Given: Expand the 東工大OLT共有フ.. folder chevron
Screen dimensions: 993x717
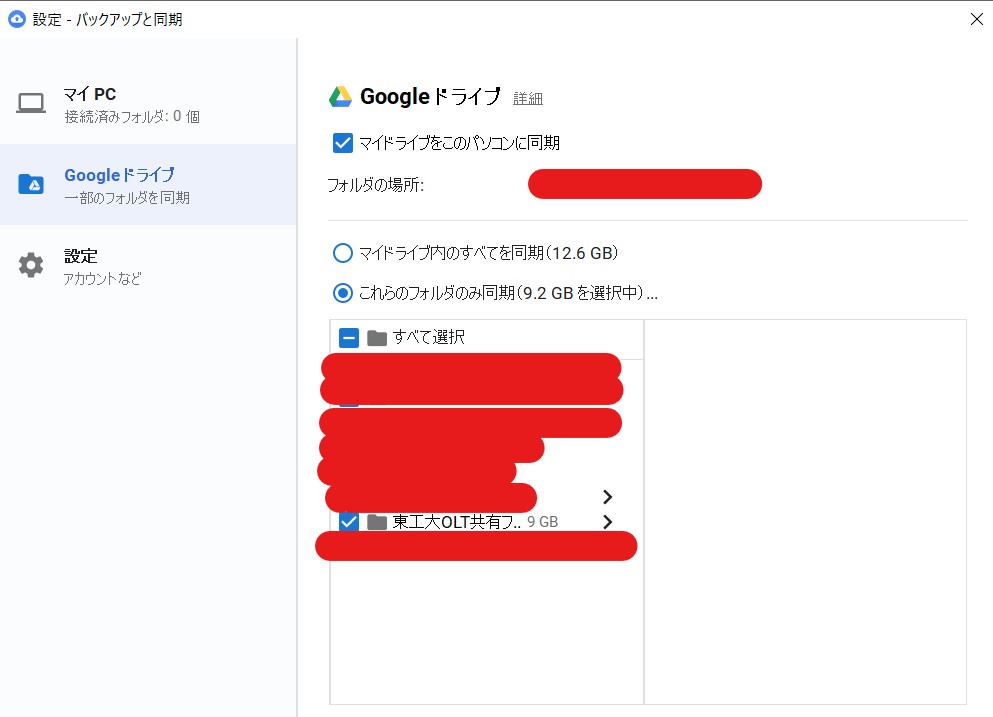Looking at the screenshot, I should point(607,522).
